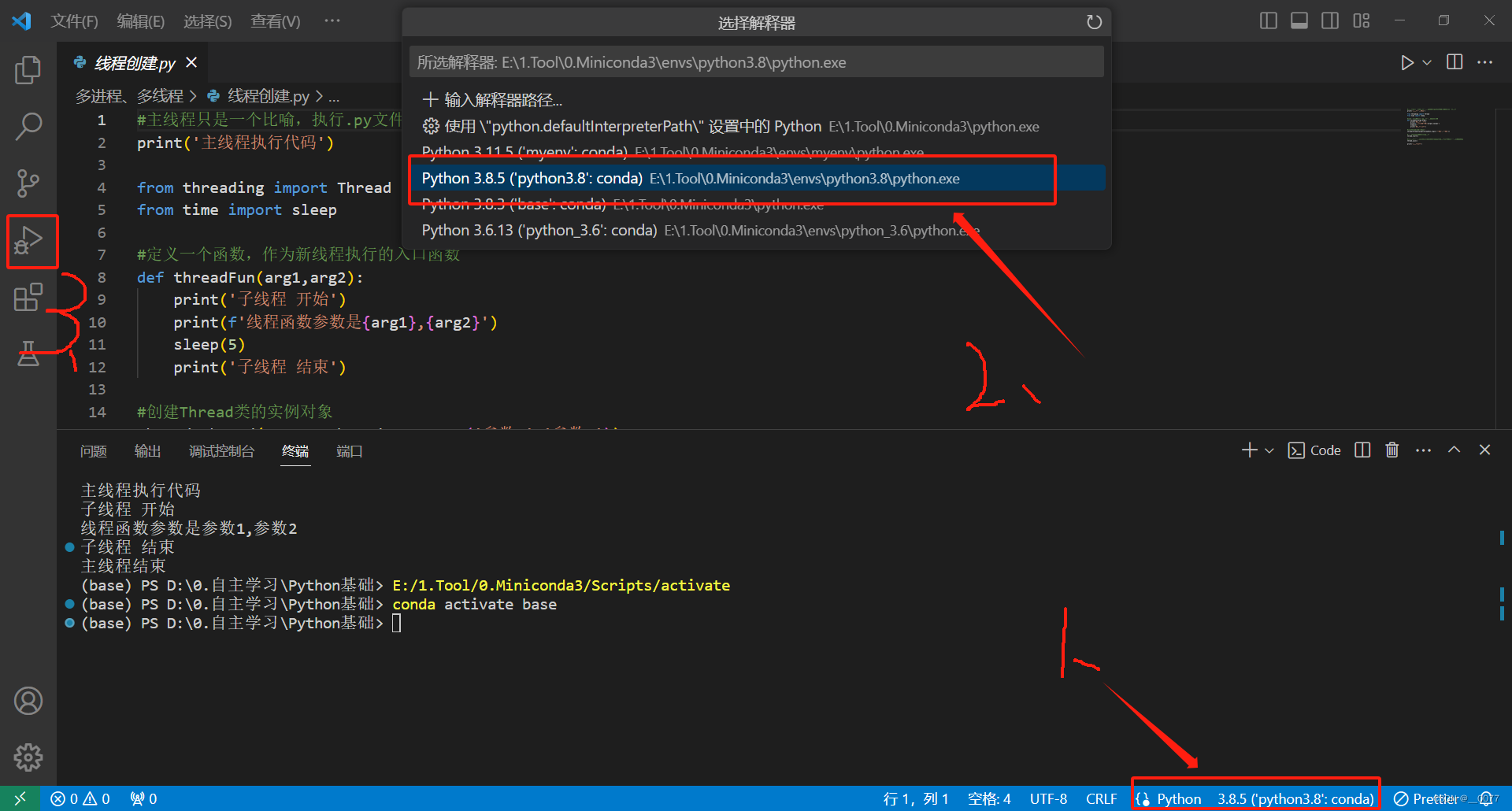Open the 编辑(E) menu
The image size is (1512, 811).
pos(141,21)
